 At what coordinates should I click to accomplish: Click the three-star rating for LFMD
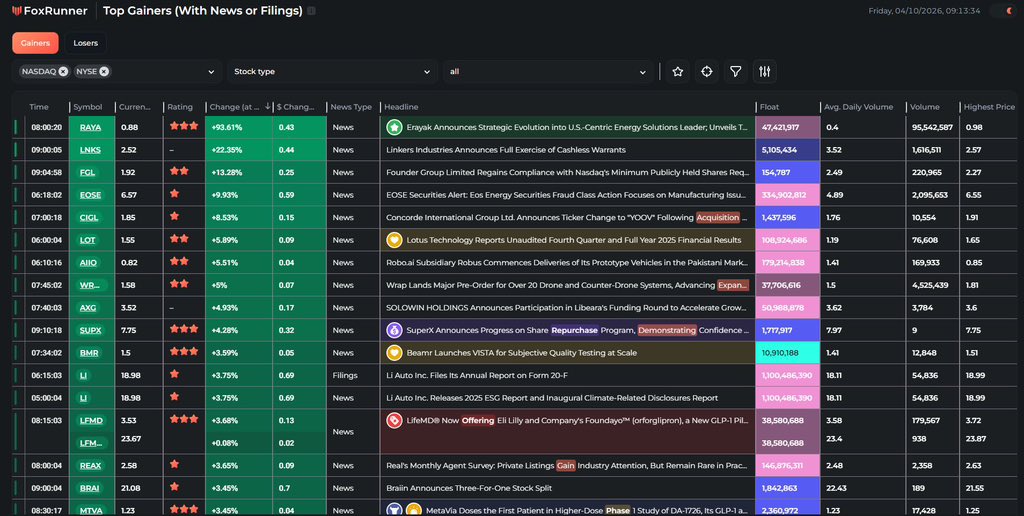tap(184, 419)
